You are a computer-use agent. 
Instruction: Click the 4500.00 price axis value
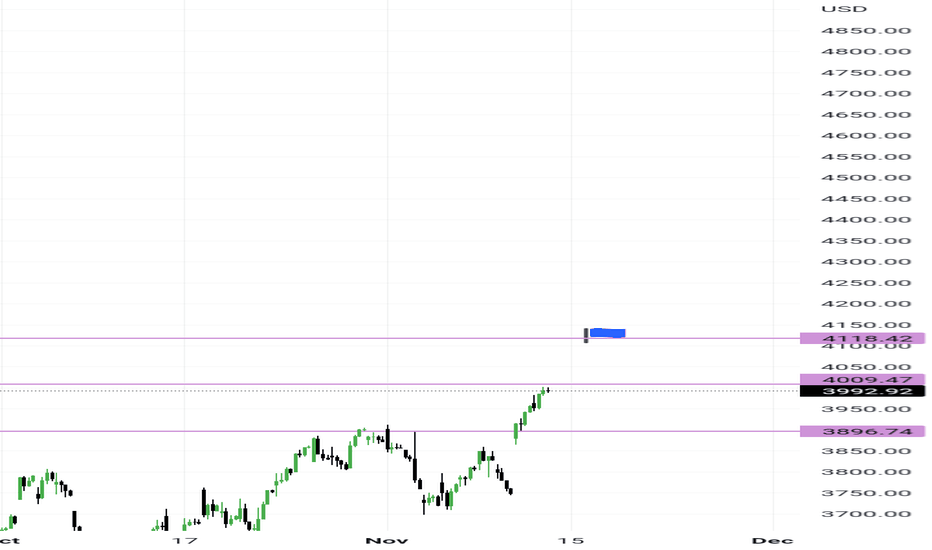tap(866, 178)
